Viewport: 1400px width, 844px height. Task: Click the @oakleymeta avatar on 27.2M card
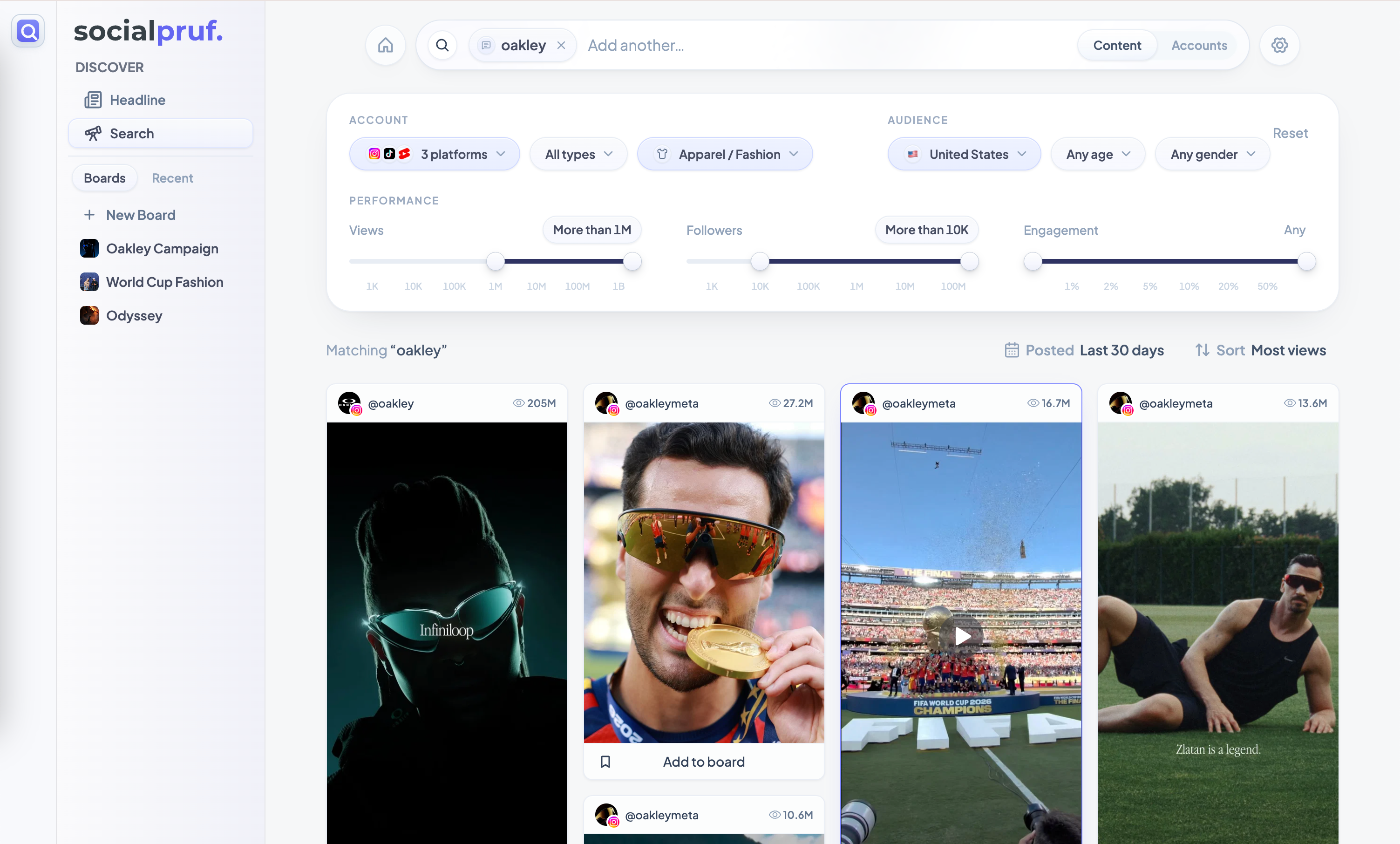[606, 403]
